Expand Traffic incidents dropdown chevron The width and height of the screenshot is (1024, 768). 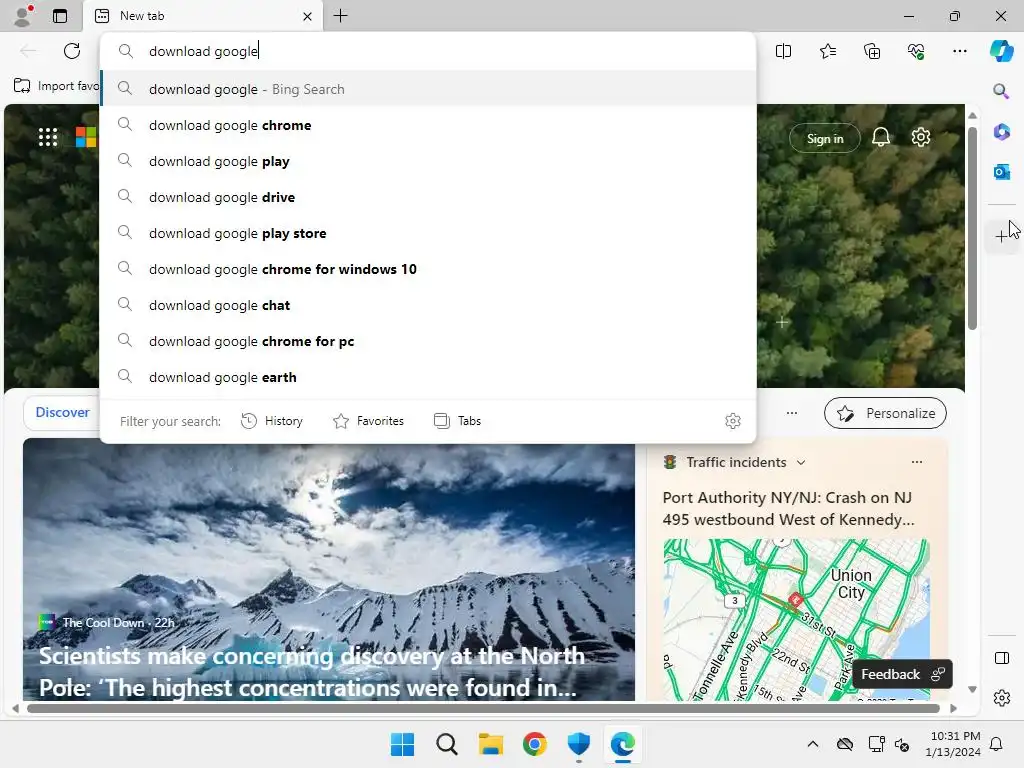click(801, 462)
